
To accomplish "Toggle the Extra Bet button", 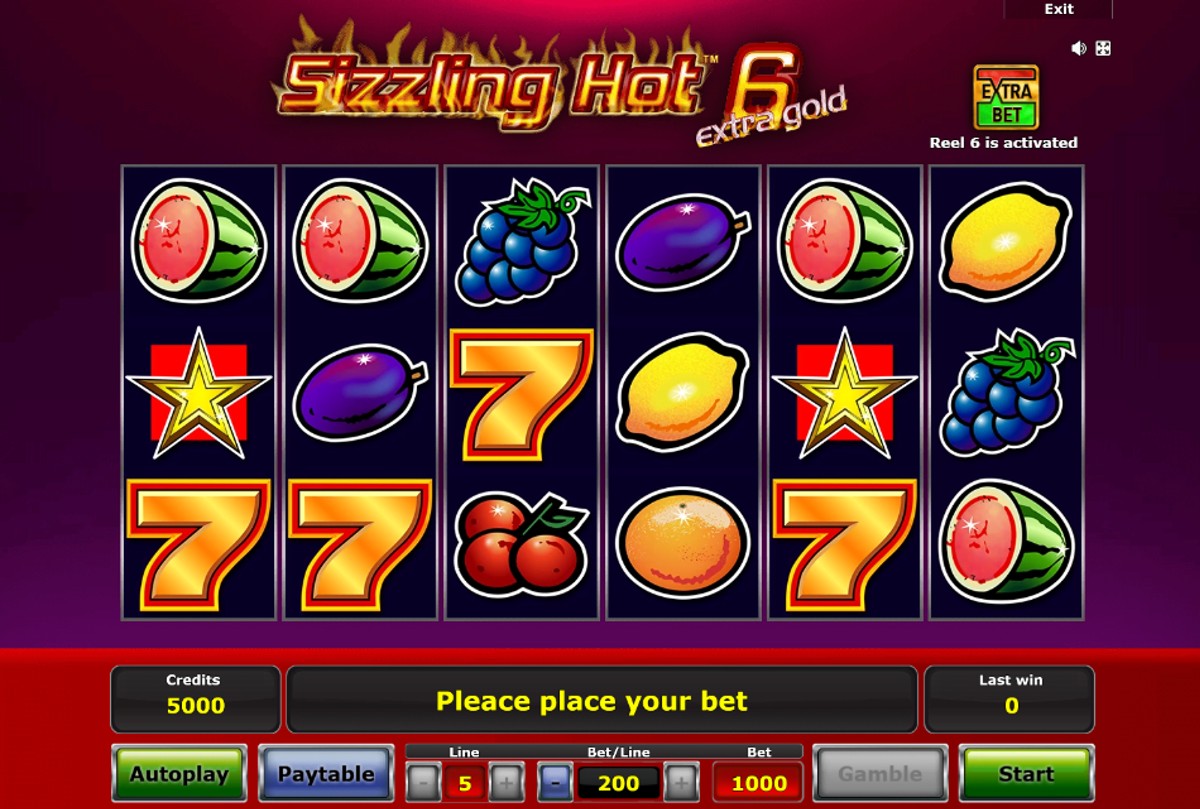I will (x=1006, y=98).
